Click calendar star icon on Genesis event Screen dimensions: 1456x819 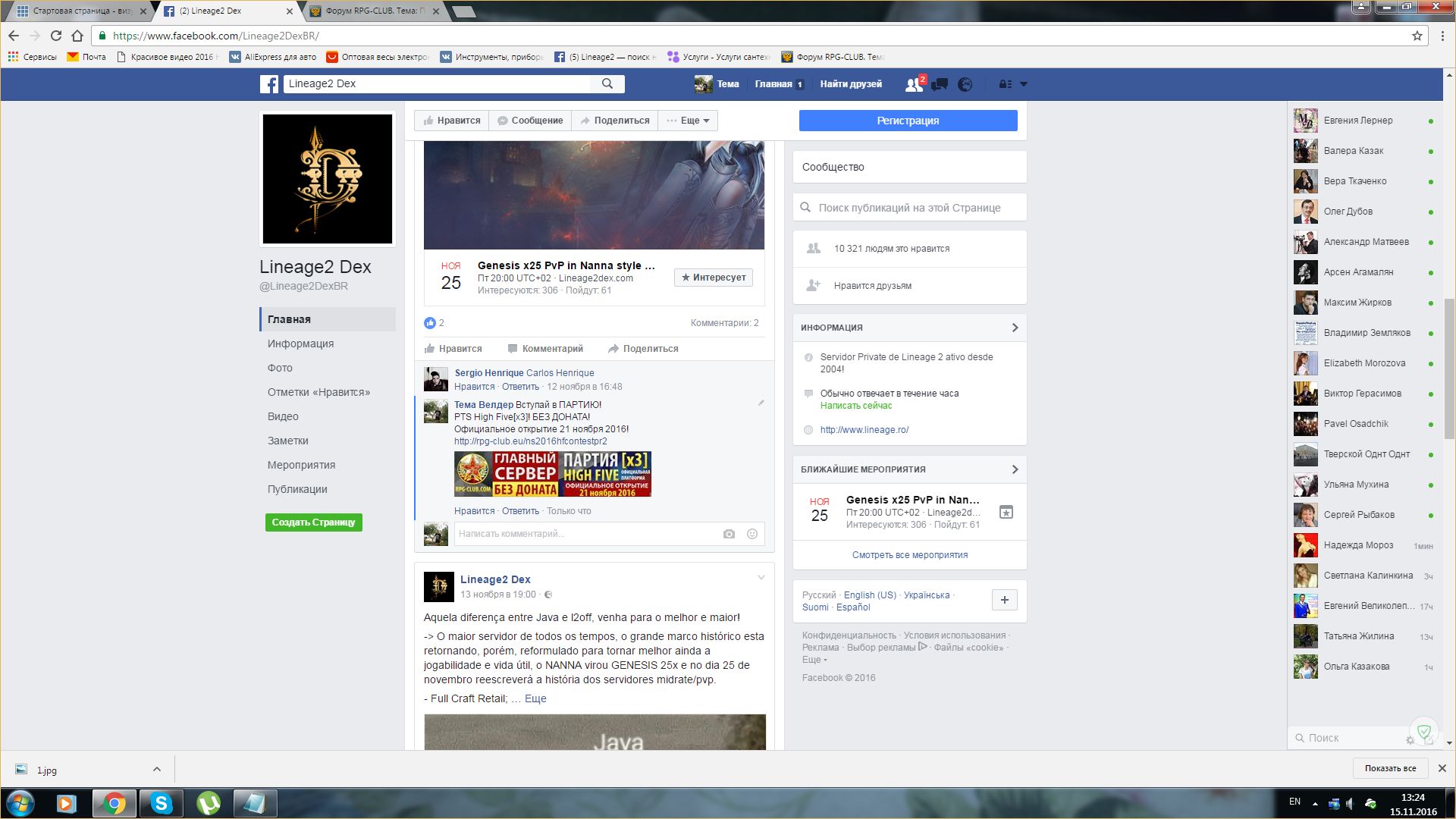pos(1006,512)
